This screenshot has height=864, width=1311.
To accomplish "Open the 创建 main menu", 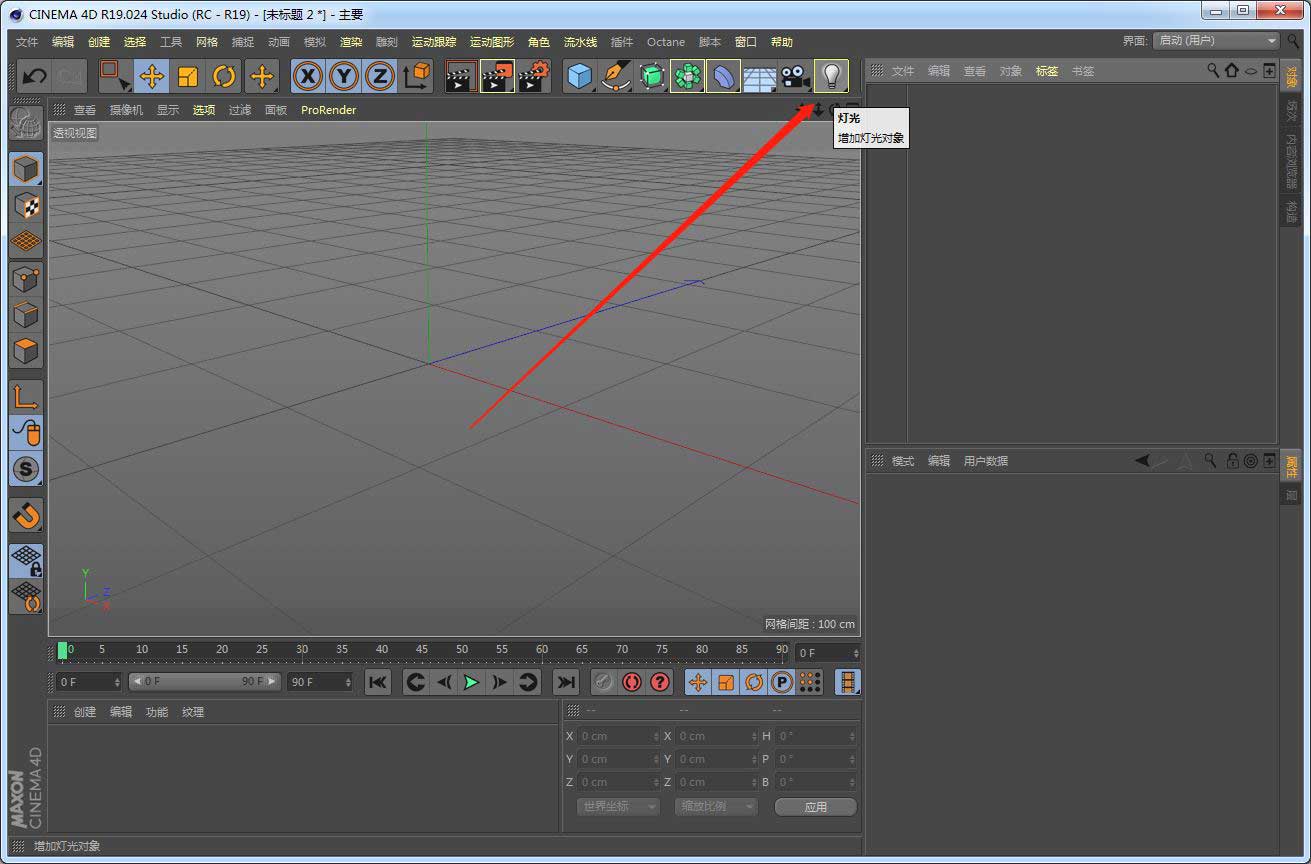I will coord(99,42).
